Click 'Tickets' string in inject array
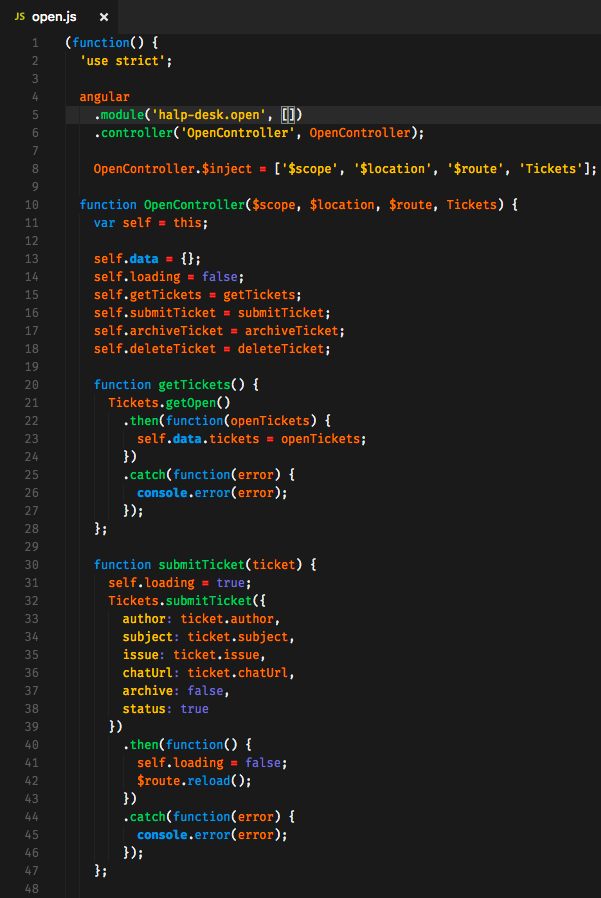Image resolution: width=601 pixels, height=898 pixels. 551,169
